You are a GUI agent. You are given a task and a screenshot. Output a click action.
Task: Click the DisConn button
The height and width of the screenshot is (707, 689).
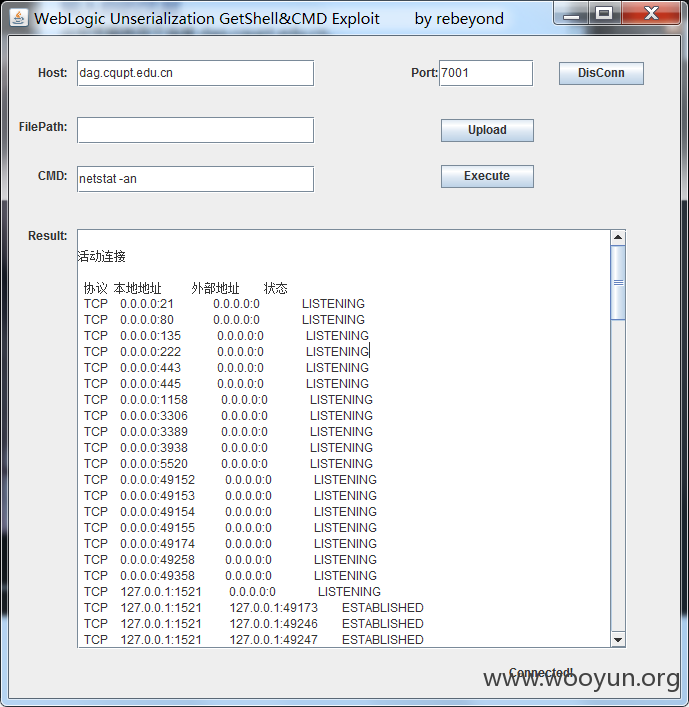601,73
